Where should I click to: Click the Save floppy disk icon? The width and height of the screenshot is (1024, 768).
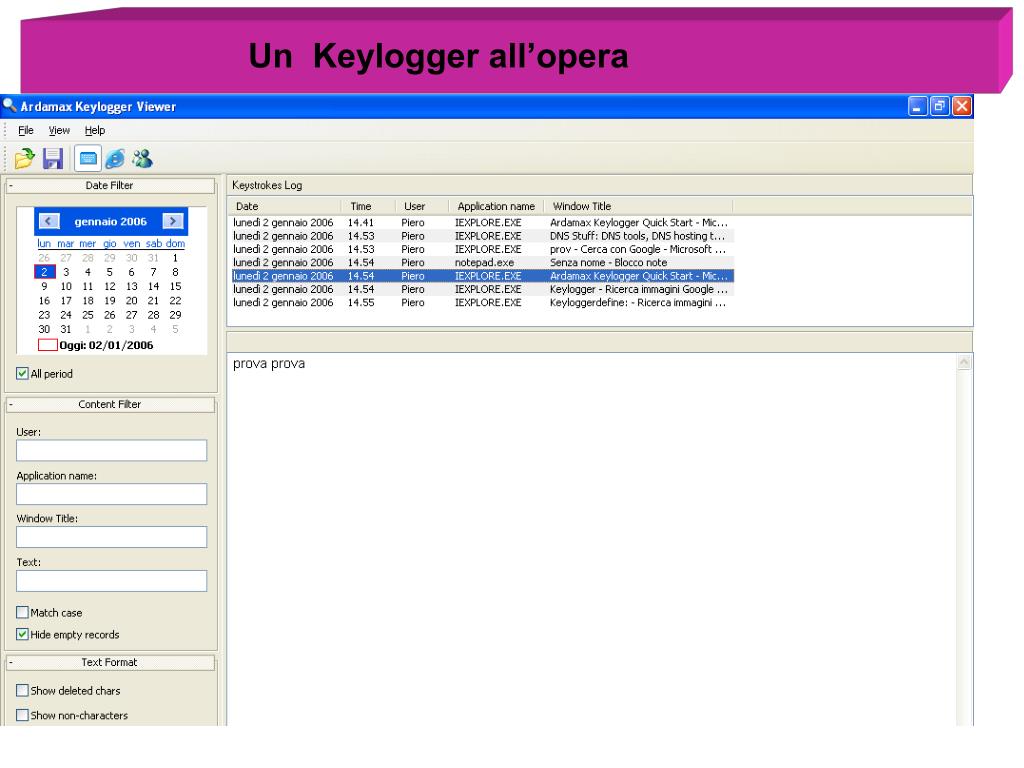53,158
